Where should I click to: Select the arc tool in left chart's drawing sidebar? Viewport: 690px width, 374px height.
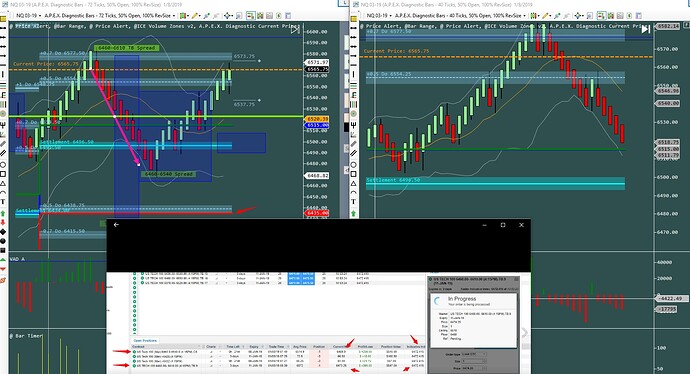click(x=3, y=192)
